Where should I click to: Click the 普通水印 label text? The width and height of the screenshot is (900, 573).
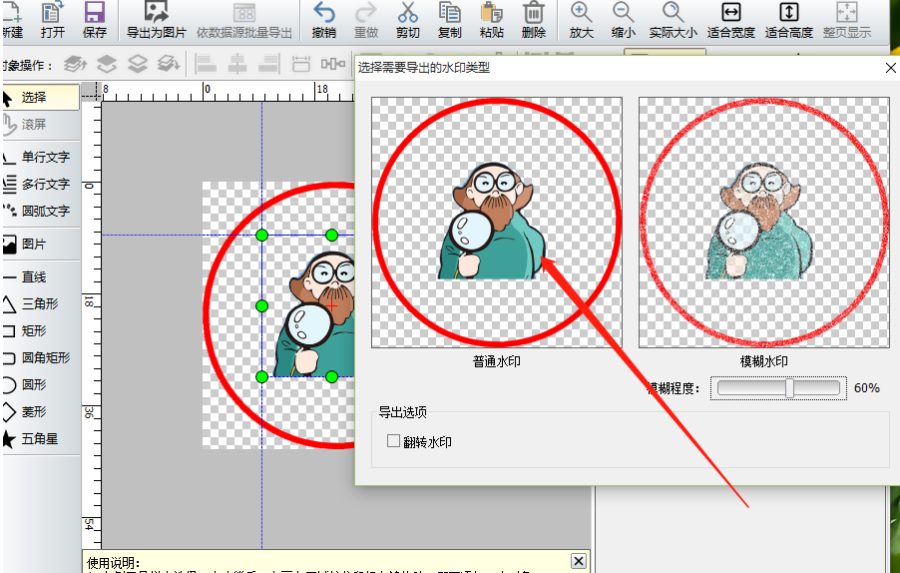[x=496, y=362]
